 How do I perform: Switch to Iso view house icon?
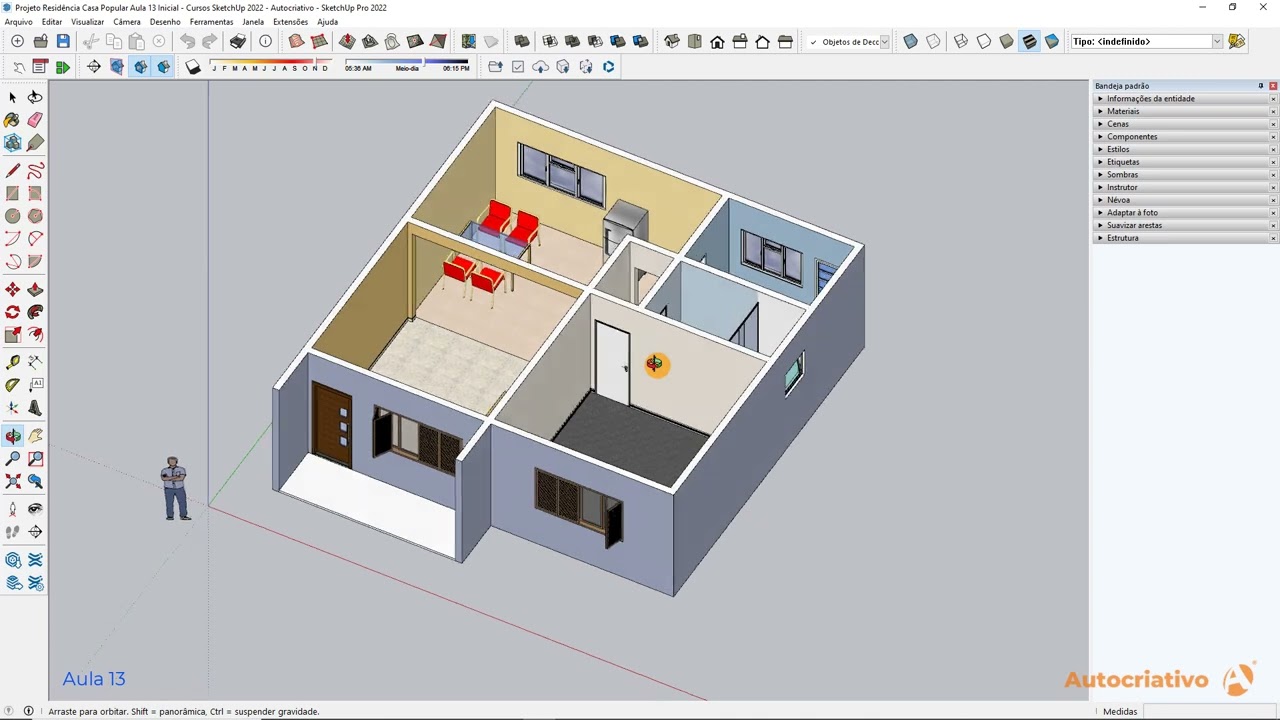click(672, 41)
